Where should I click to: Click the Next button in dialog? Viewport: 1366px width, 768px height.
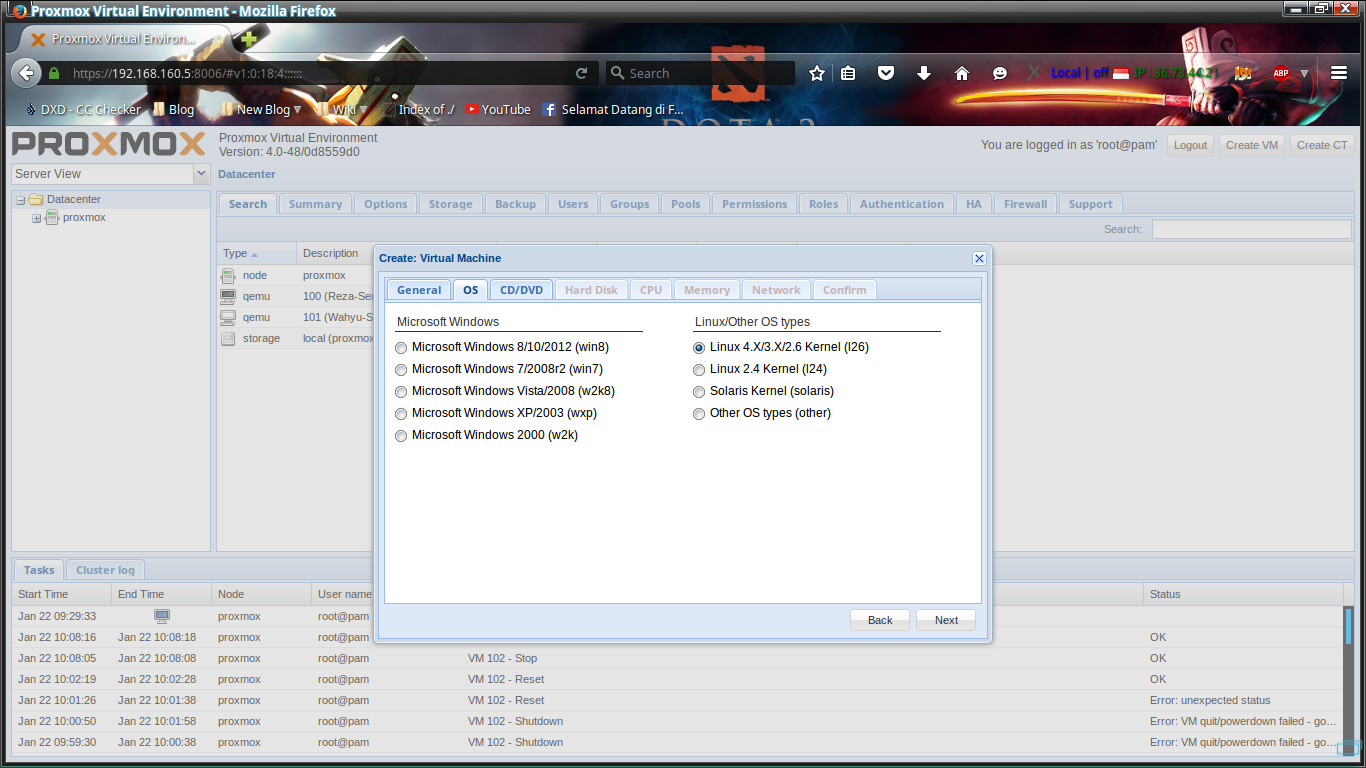pos(946,620)
